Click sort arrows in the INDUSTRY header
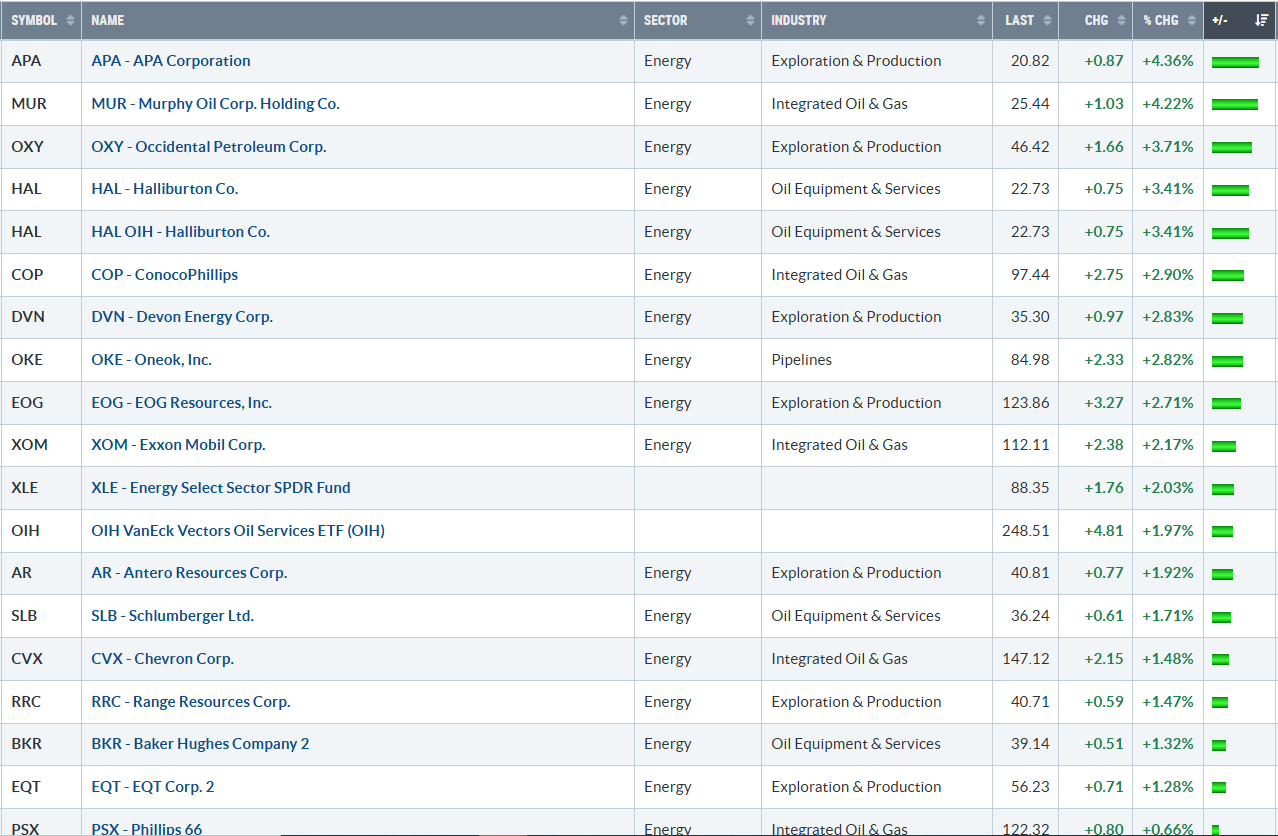This screenshot has height=836, width=1278. 982,20
